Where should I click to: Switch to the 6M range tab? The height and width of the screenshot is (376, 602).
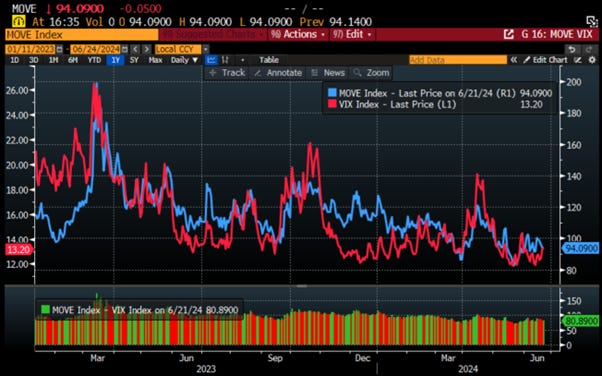73,60
